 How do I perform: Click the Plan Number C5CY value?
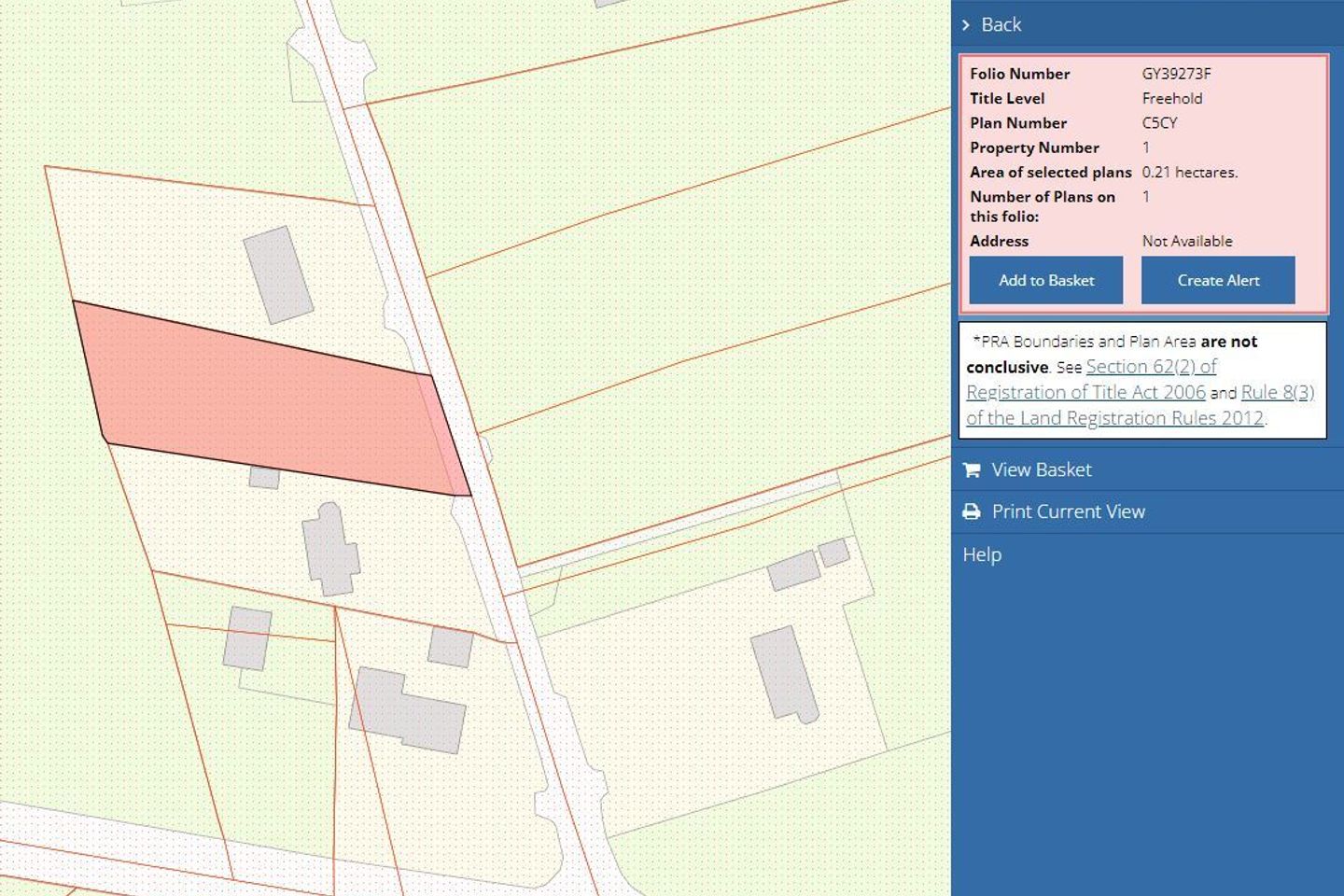pos(1160,122)
